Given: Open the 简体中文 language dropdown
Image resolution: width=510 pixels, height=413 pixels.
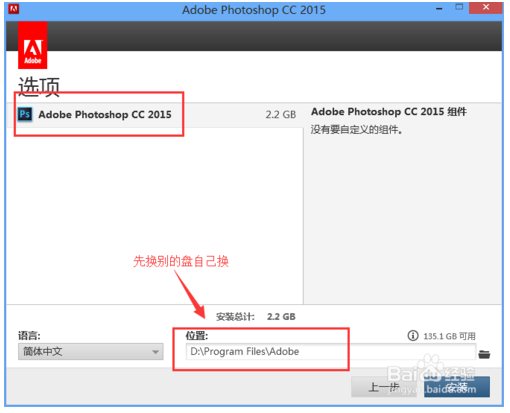Looking at the screenshot, I should [x=91, y=351].
